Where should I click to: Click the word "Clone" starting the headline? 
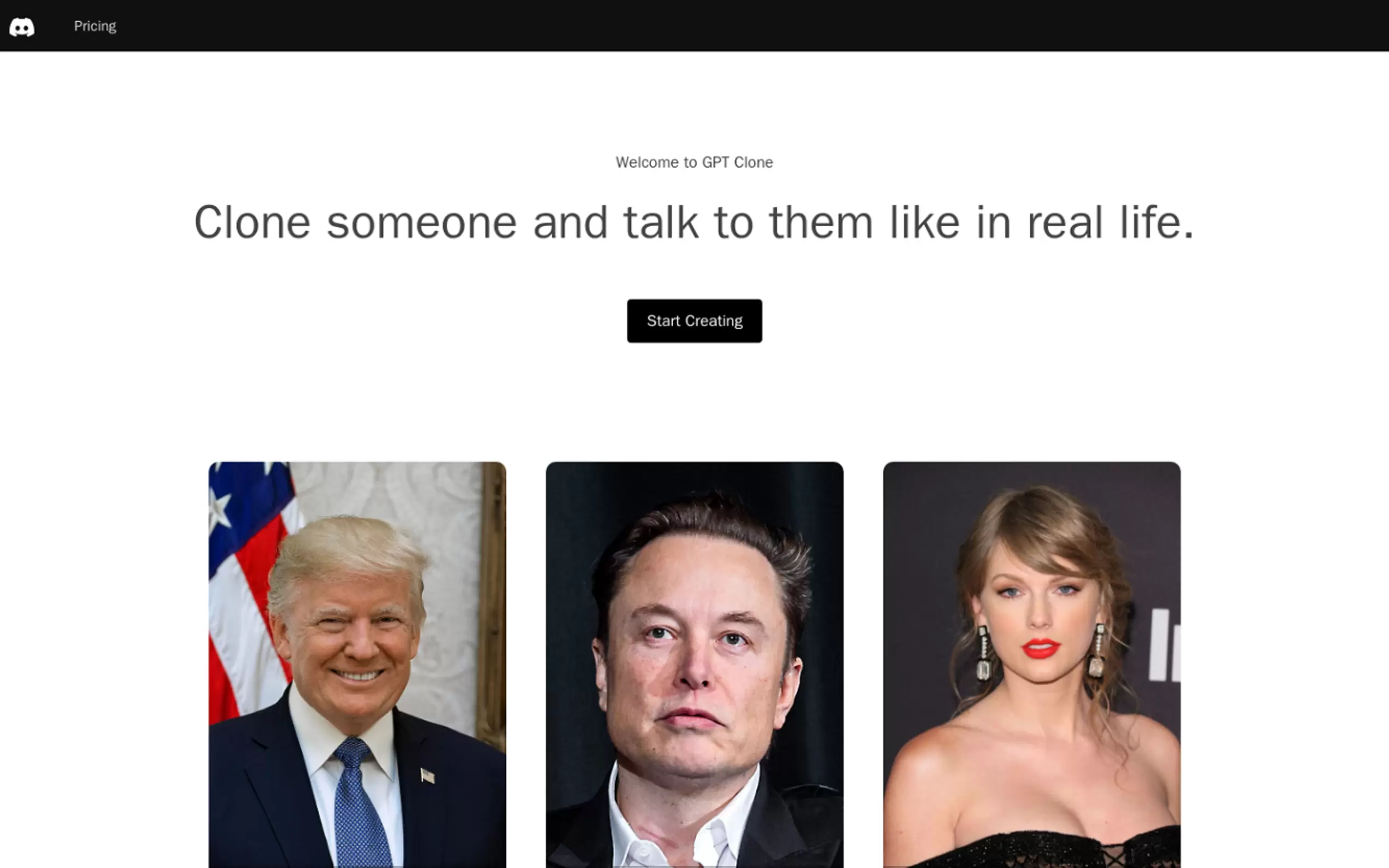252,223
